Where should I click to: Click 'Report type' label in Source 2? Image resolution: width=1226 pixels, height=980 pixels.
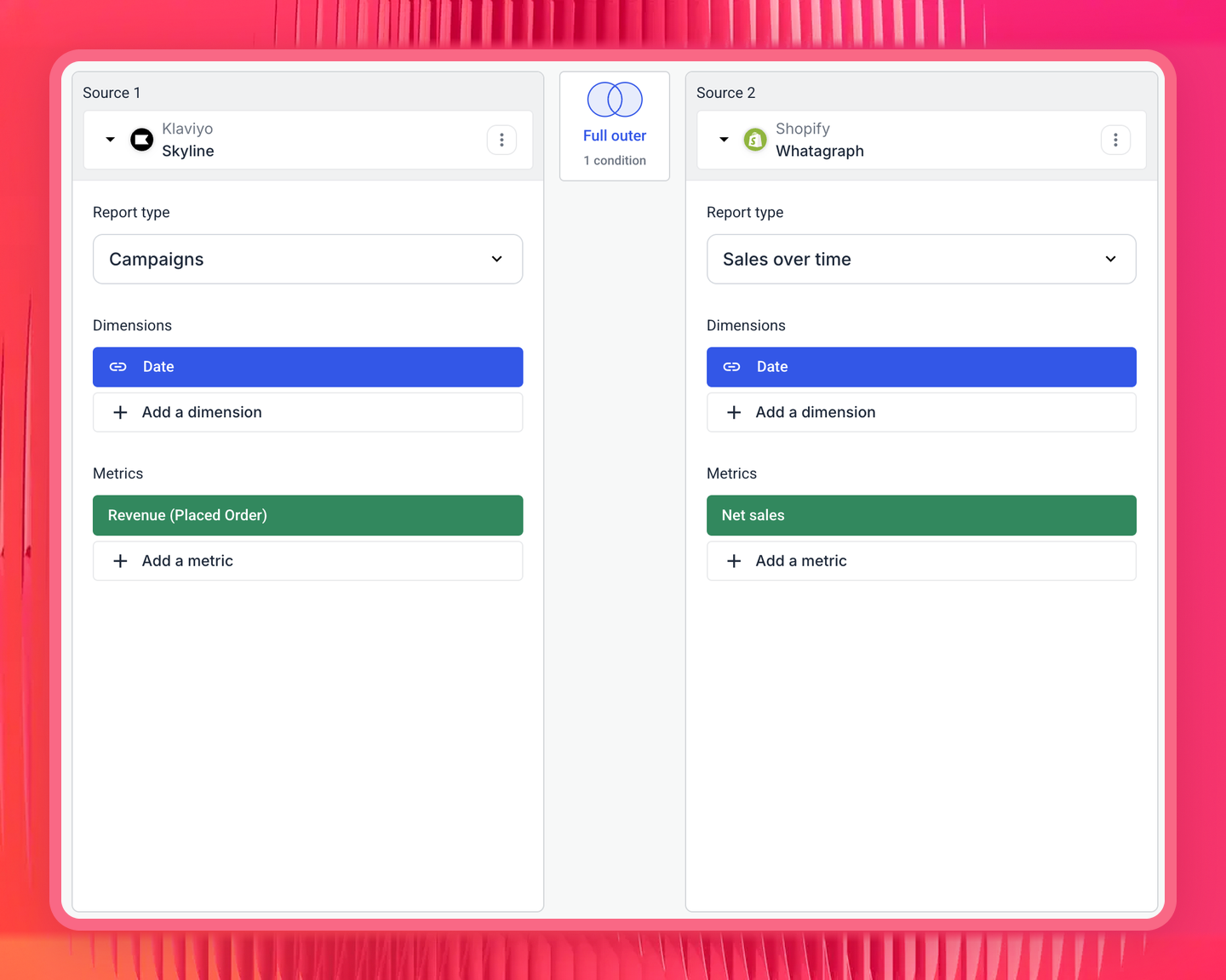pos(745,212)
